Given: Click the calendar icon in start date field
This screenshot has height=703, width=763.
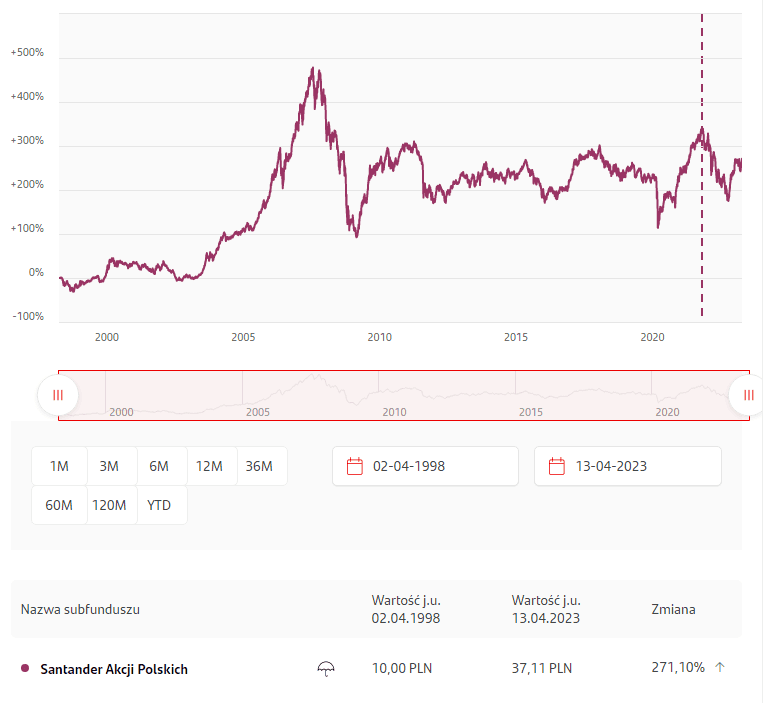Looking at the screenshot, I should [354, 466].
